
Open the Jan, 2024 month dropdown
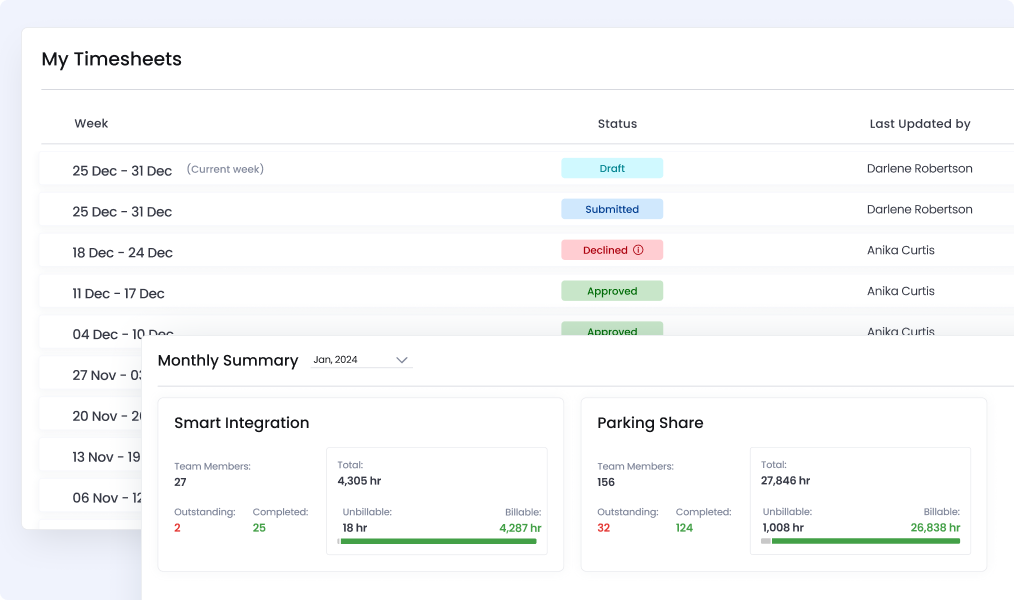coord(362,360)
